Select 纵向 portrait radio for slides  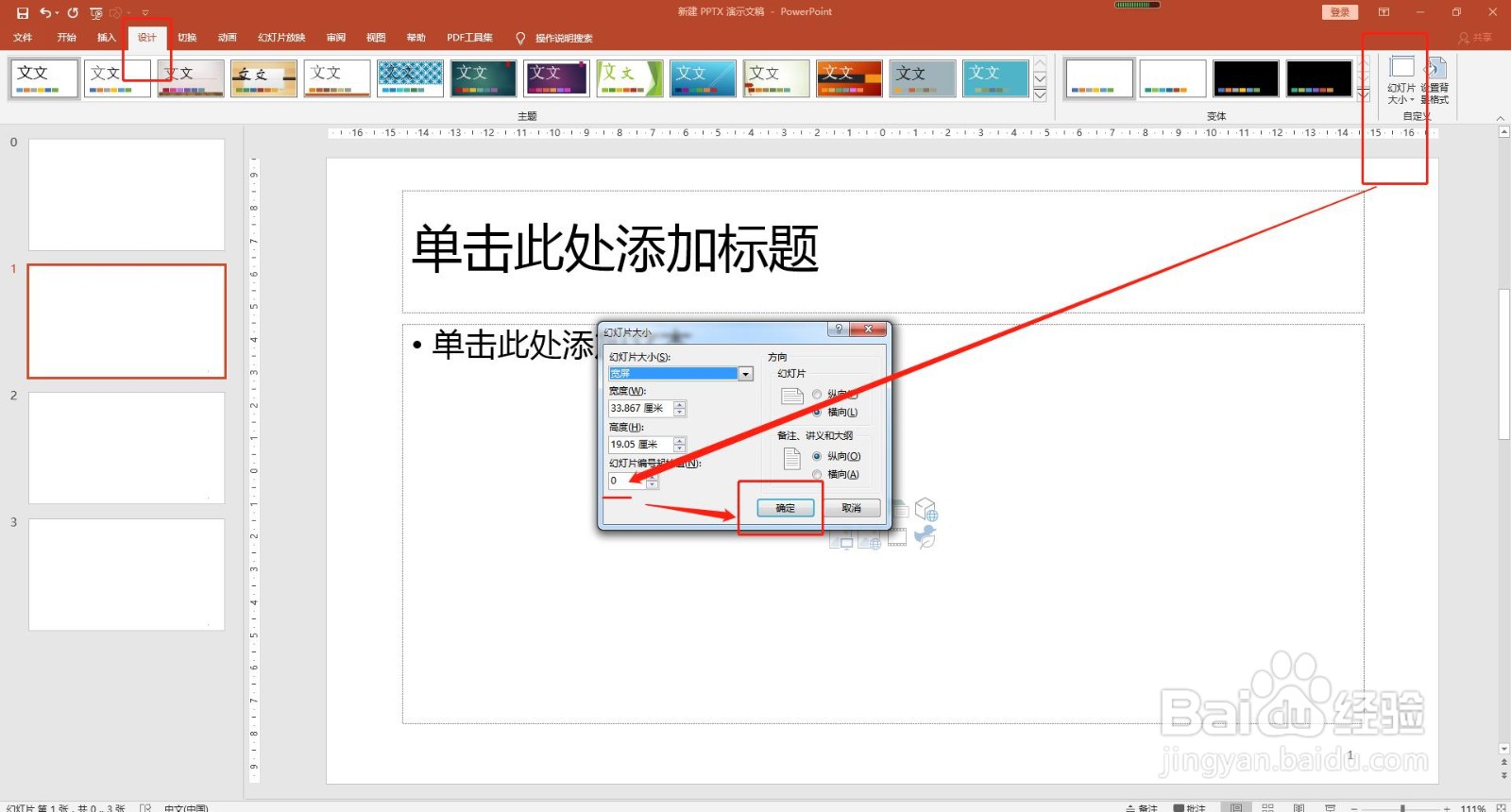click(817, 395)
